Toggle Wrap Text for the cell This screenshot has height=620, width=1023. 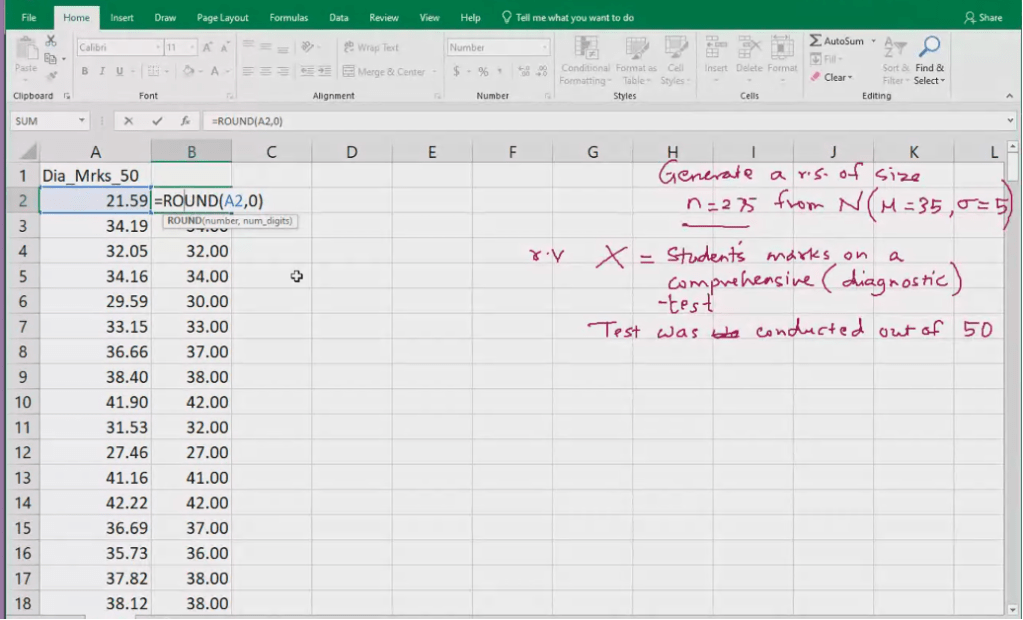coord(371,47)
